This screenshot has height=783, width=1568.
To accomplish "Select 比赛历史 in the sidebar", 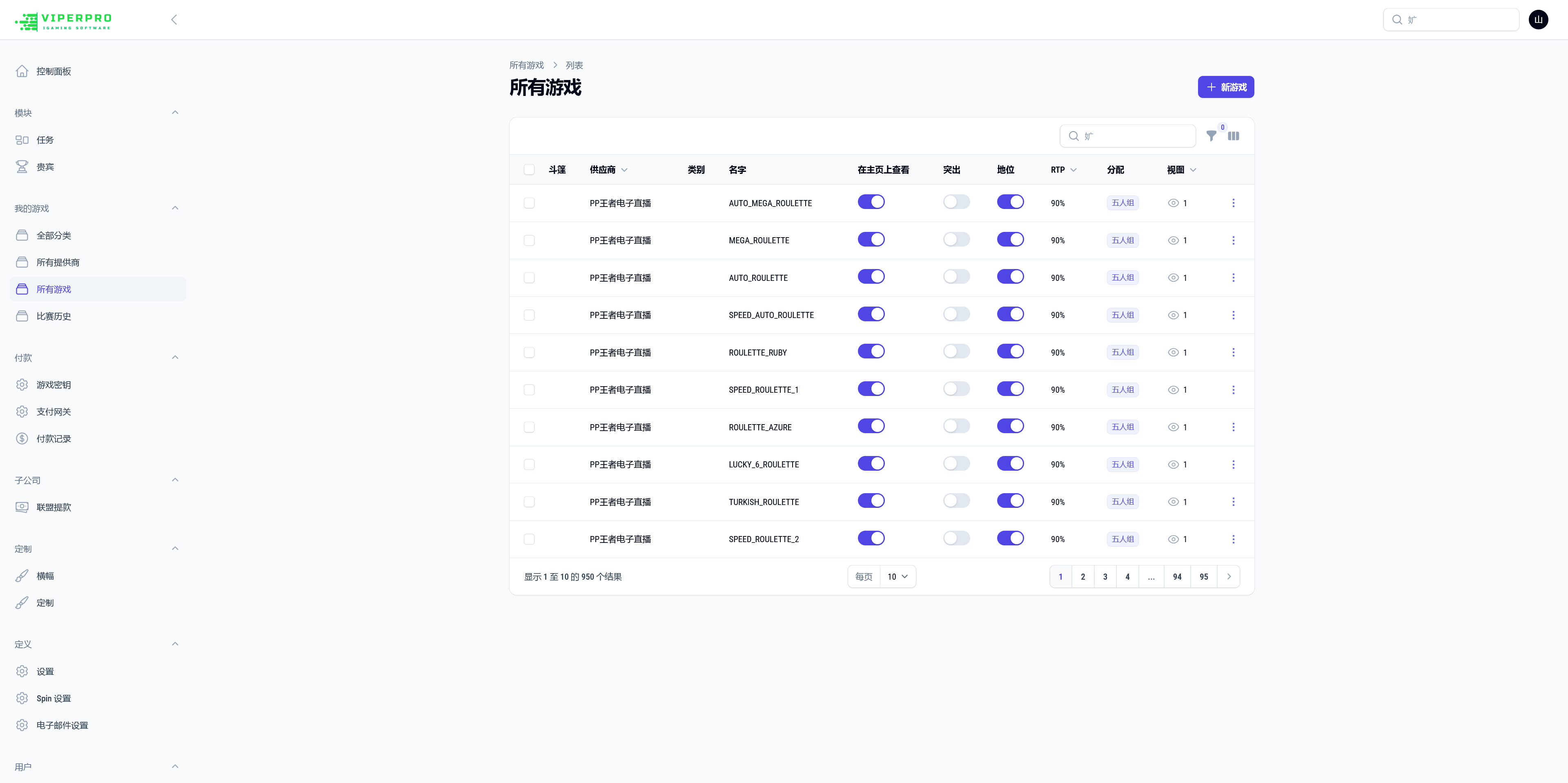I will [x=53, y=316].
